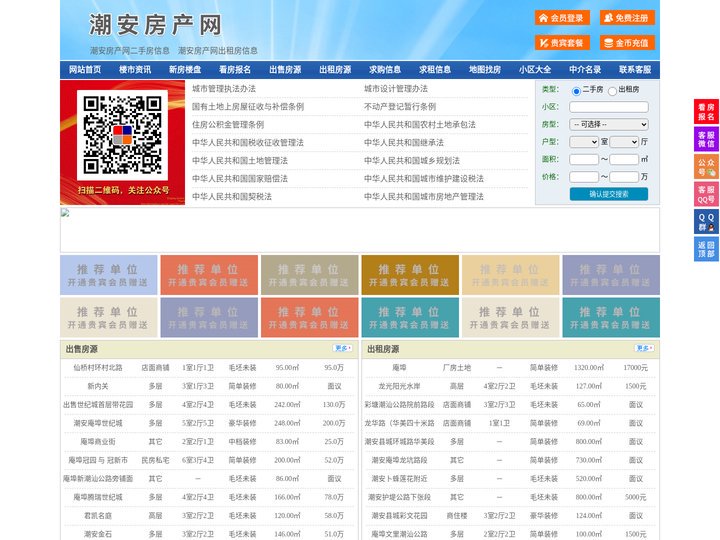Viewport: 720px width, 540px height.
Task: Open 出售房源 nav item
Action: tap(285, 70)
